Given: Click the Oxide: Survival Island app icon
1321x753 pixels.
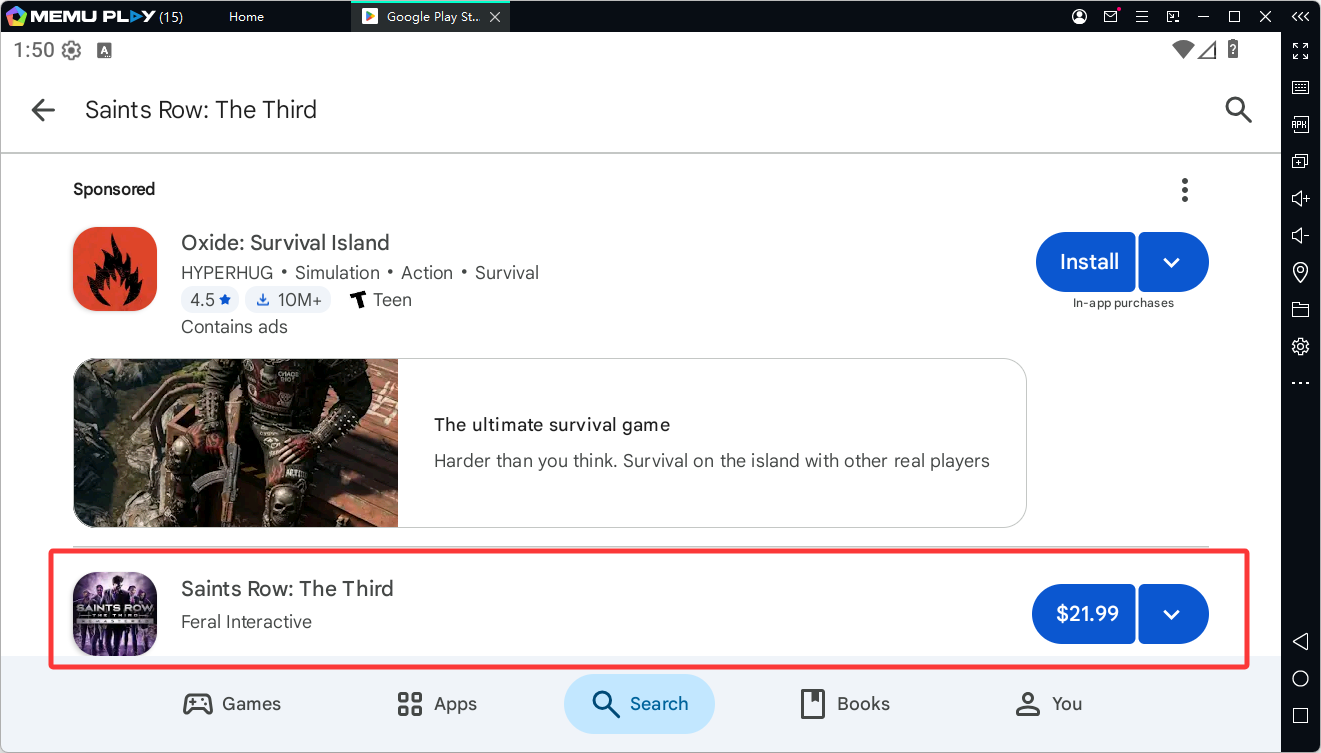Looking at the screenshot, I should point(115,269).
